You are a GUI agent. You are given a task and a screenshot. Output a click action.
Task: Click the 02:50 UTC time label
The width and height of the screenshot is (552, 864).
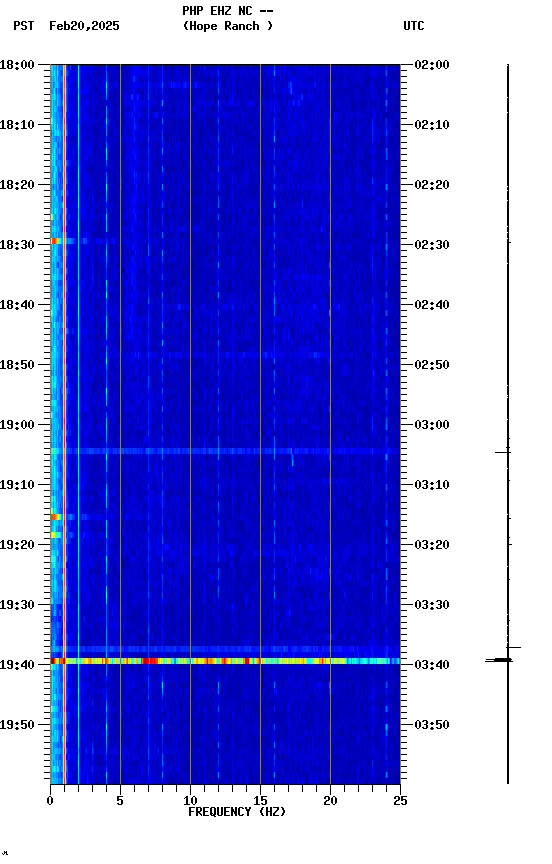click(432, 365)
